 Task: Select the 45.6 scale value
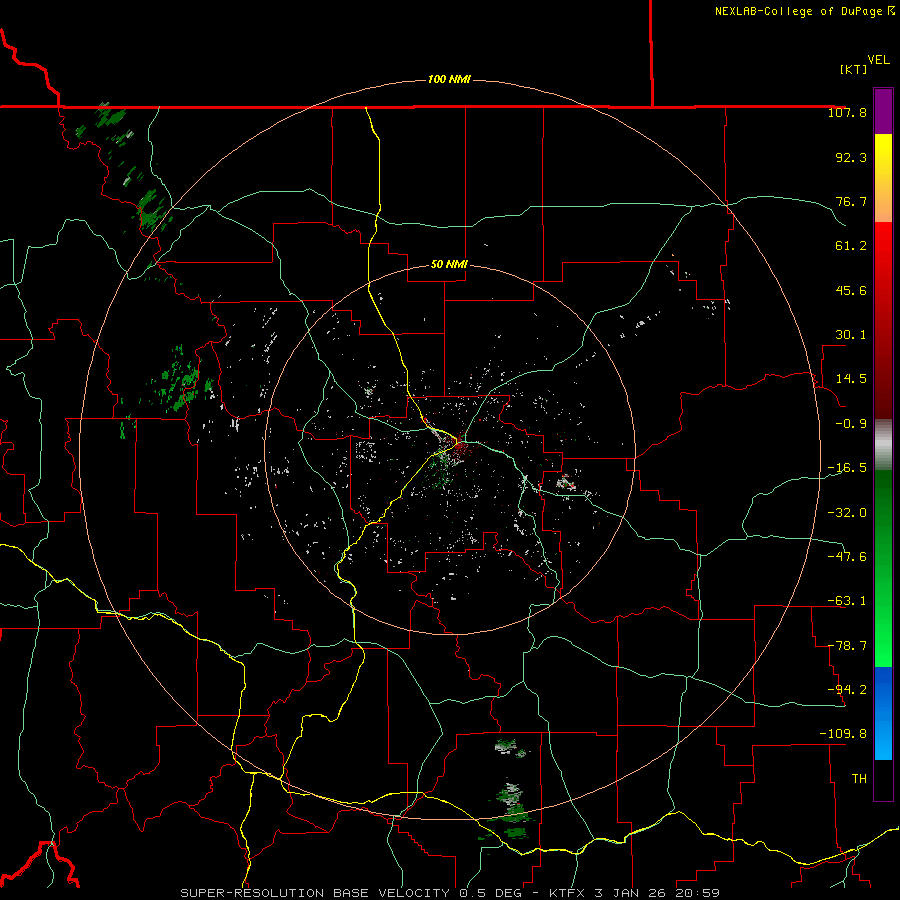(x=851, y=290)
